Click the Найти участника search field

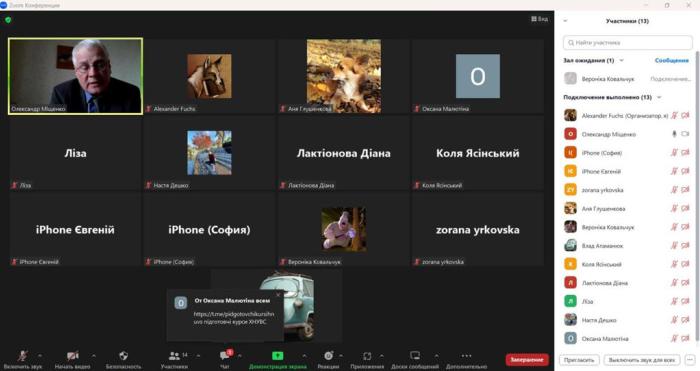coord(627,43)
